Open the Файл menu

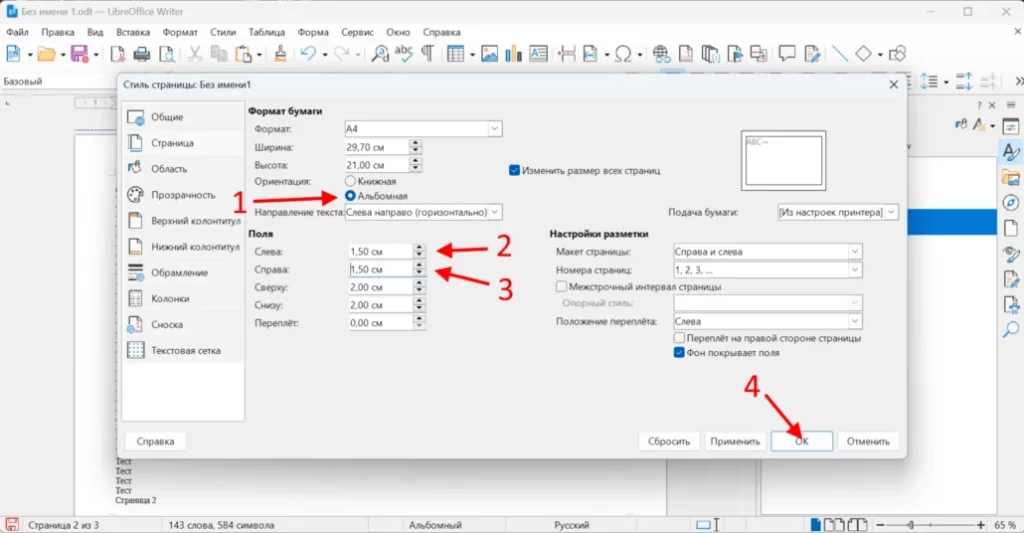click(18, 32)
